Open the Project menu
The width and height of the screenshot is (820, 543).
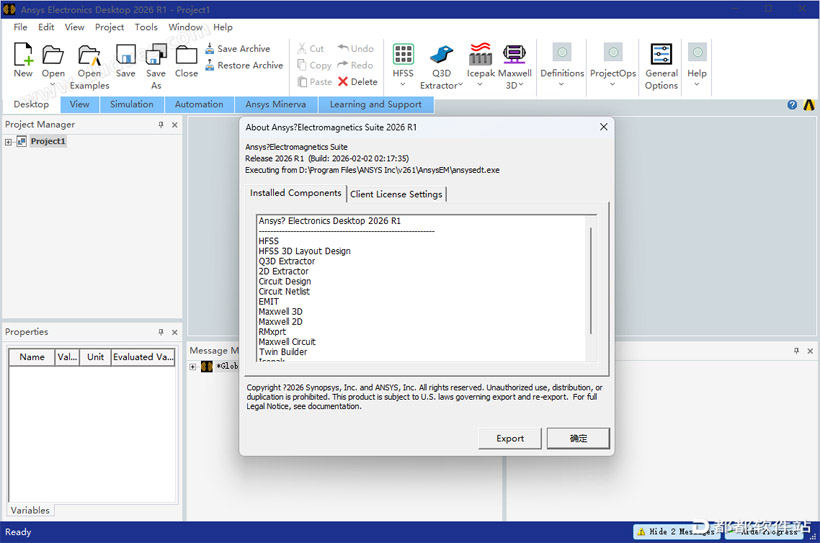pos(109,27)
